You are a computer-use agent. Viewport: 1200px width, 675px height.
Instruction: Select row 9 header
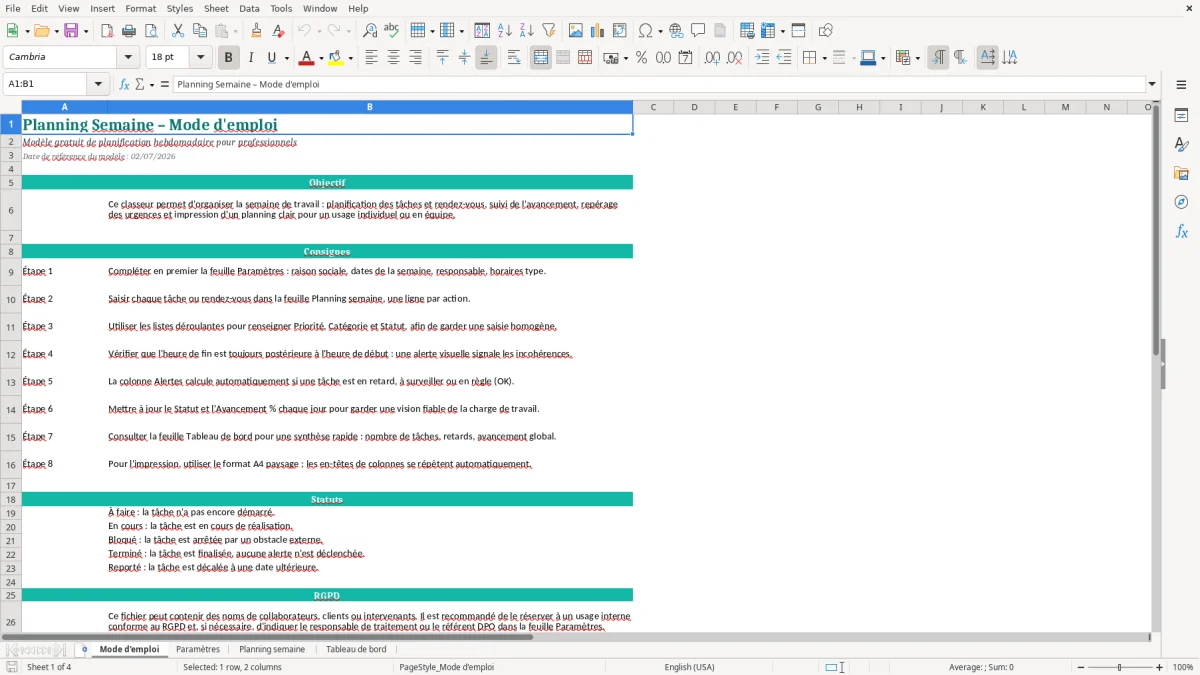point(11,271)
